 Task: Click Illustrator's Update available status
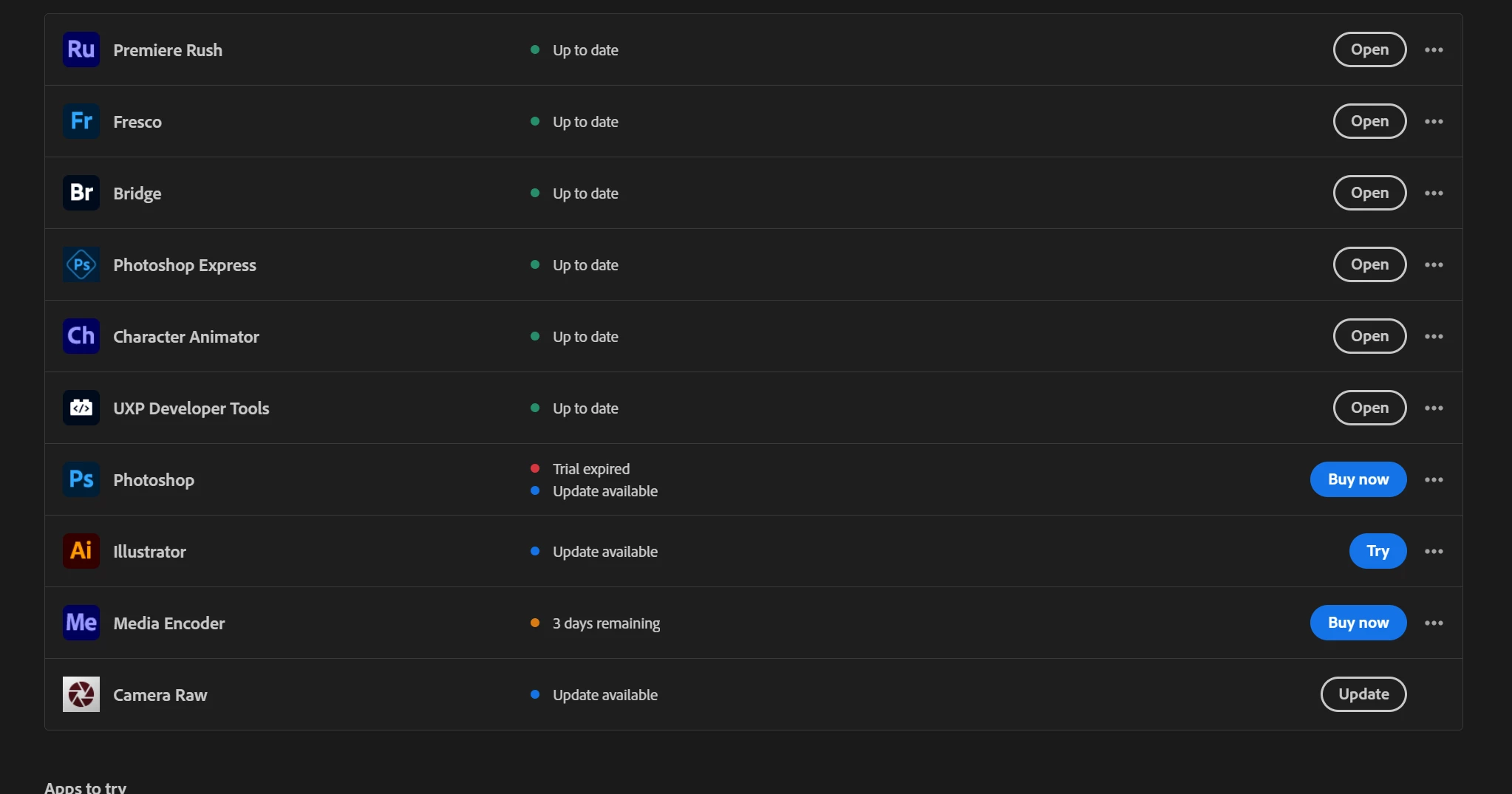(x=605, y=552)
